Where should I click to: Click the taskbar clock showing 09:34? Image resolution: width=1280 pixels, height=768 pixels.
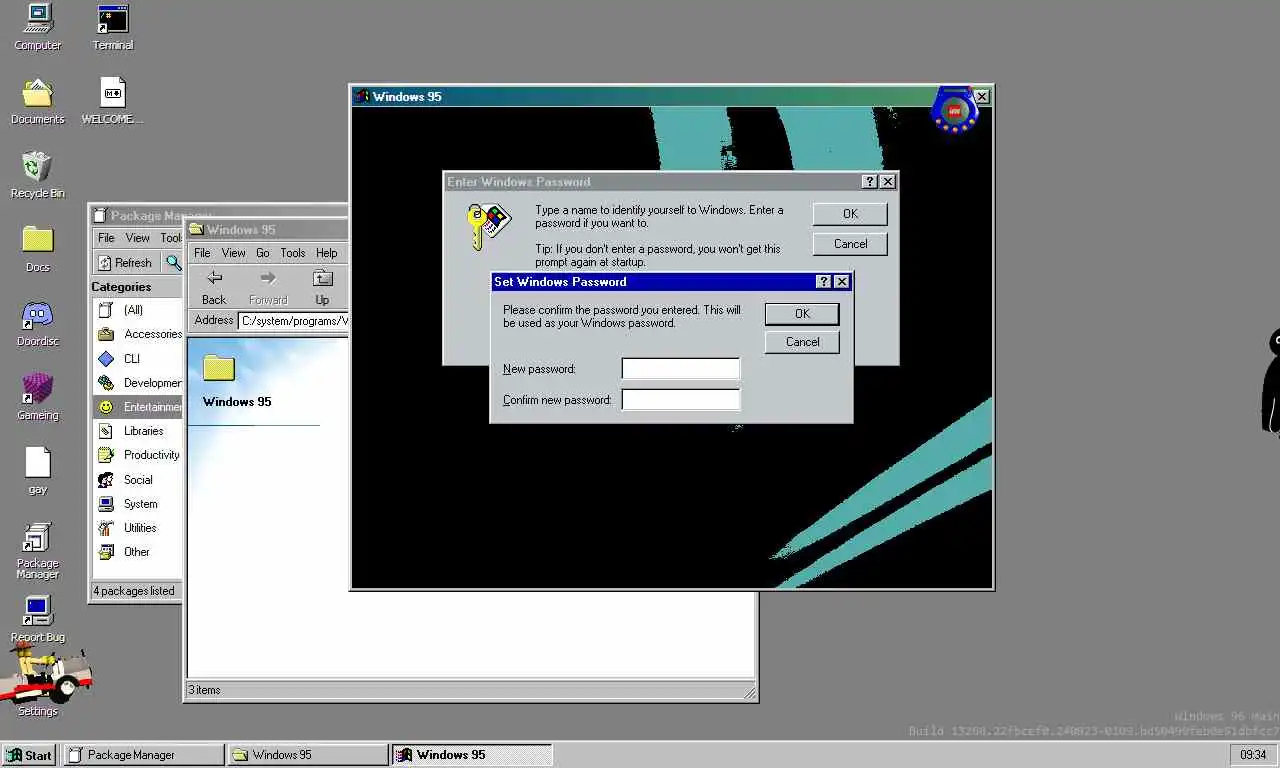click(x=1253, y=755)
